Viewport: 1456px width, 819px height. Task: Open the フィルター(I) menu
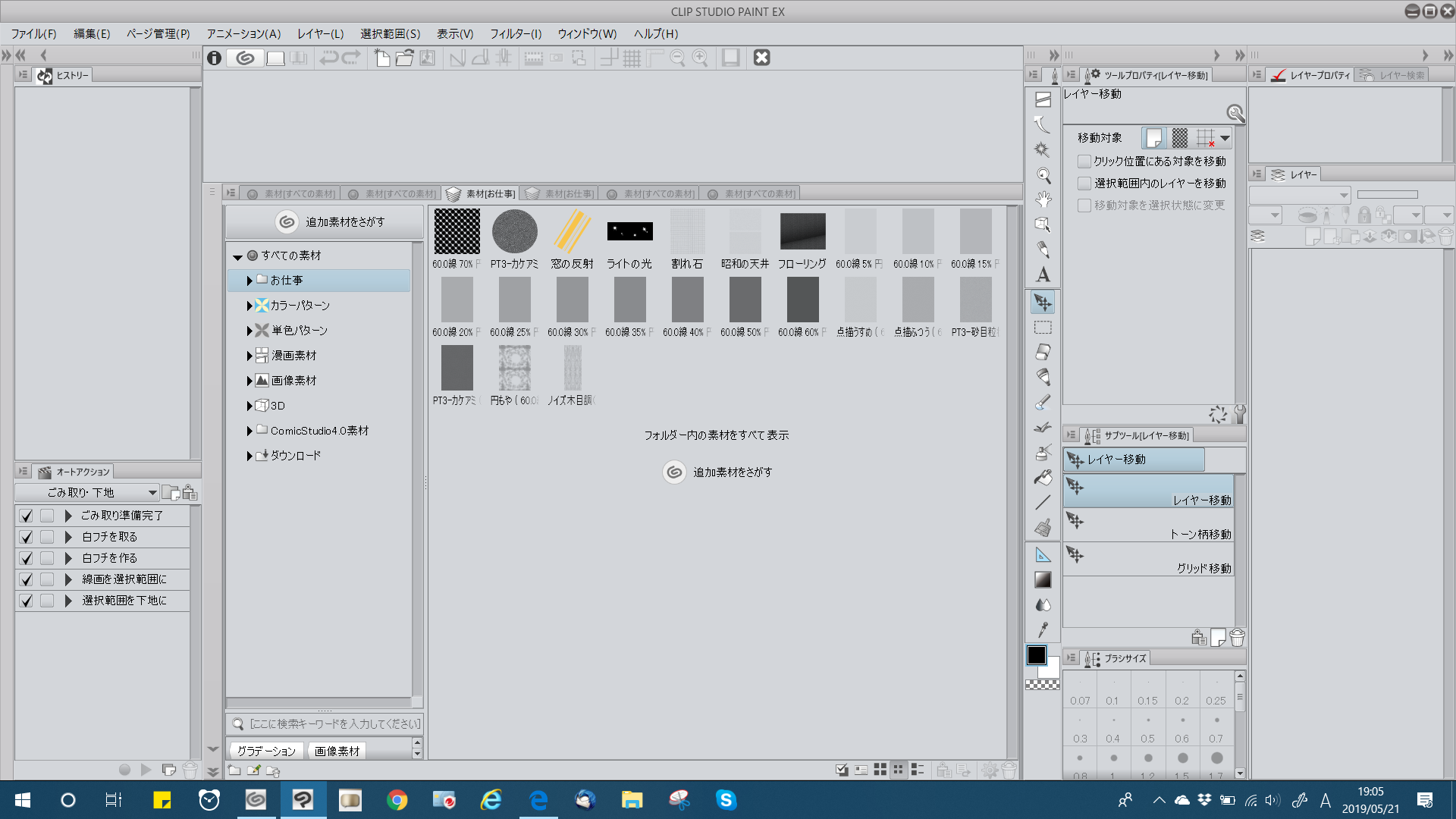[x=516, y=34]
